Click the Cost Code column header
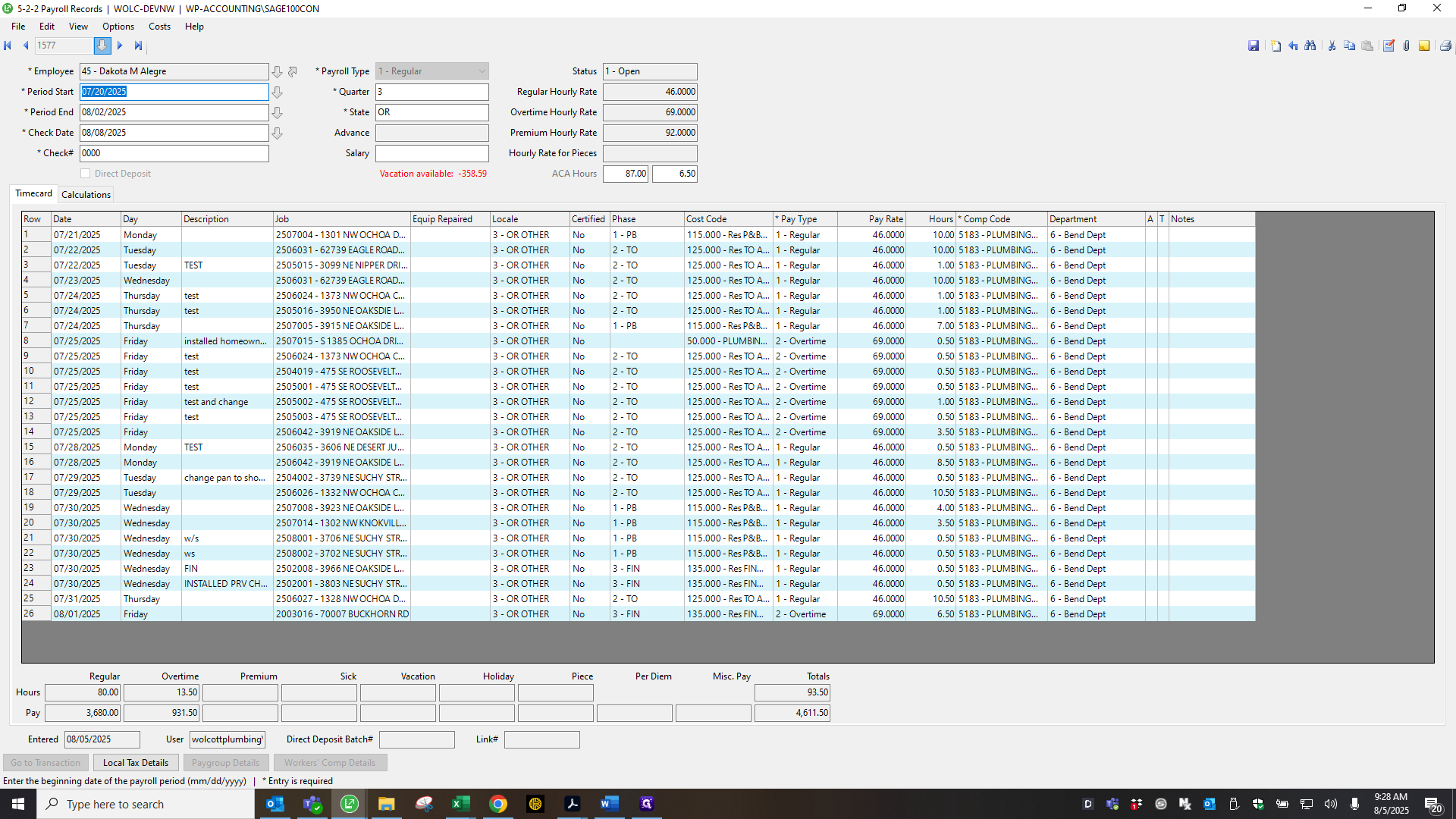This screenshot has height=819, width=1456. (728, 219)
